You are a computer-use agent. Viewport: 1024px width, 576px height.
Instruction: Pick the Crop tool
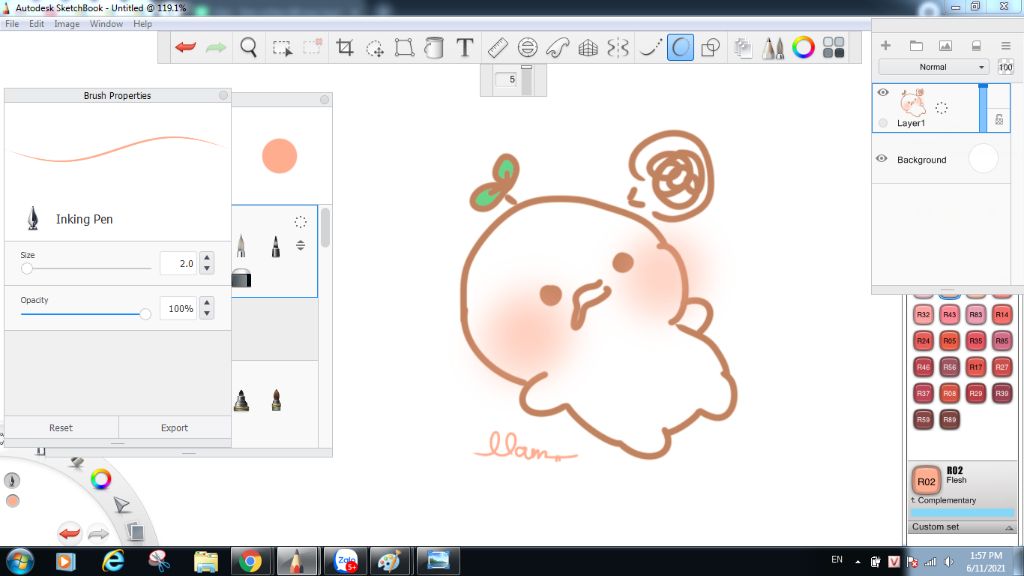(x=344, y=47)
